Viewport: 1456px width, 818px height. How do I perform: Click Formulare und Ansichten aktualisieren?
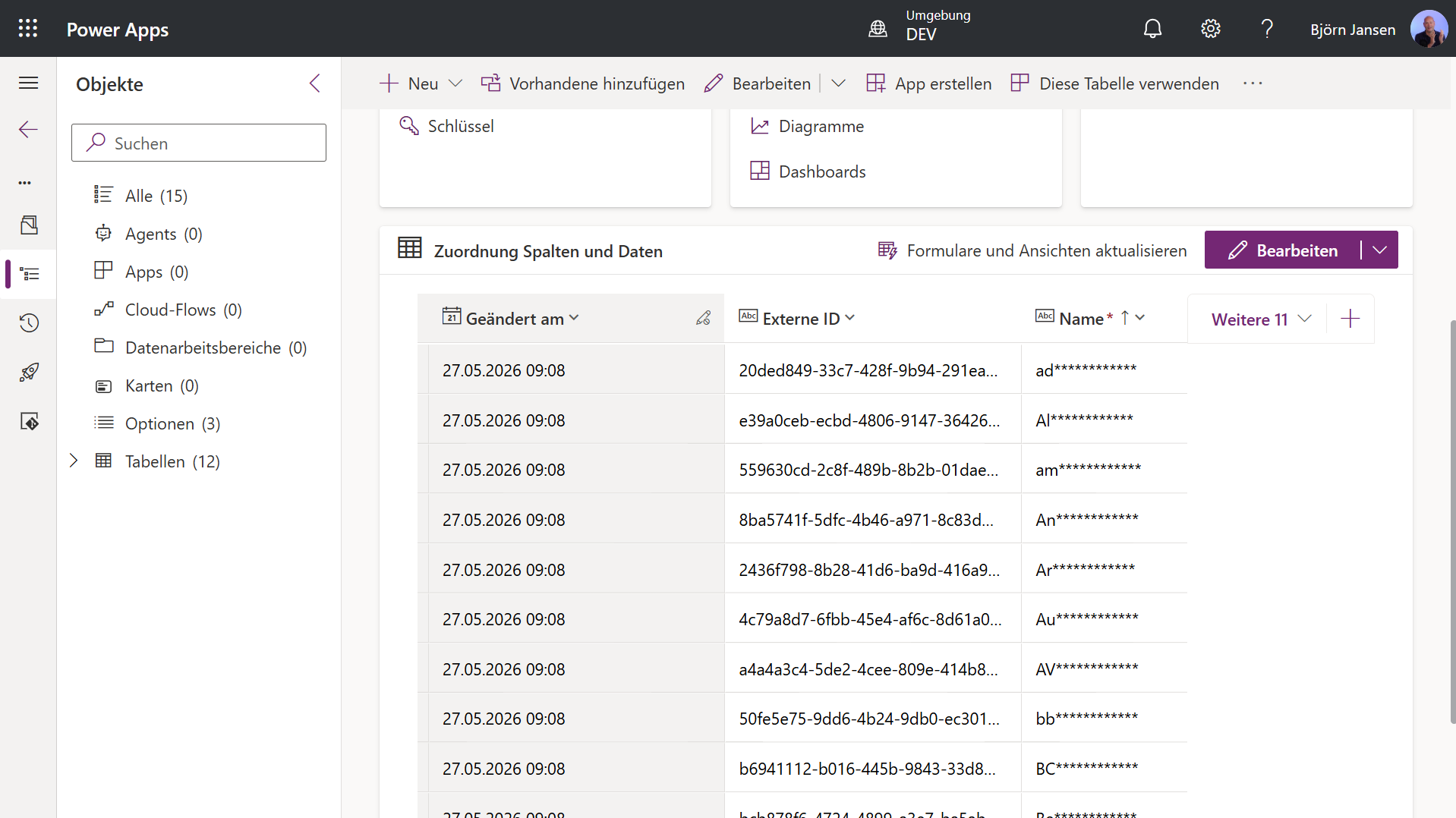click(1032, 250)
